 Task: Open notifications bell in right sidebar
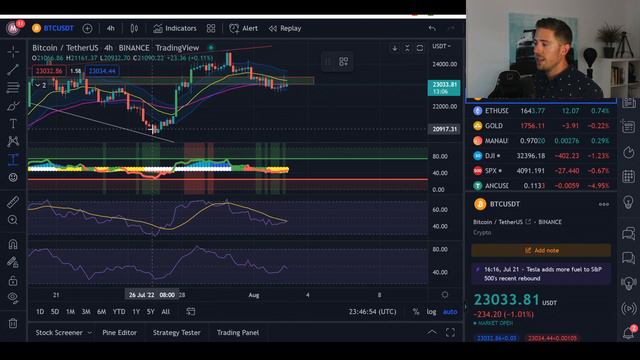click(x=629, y=333)
